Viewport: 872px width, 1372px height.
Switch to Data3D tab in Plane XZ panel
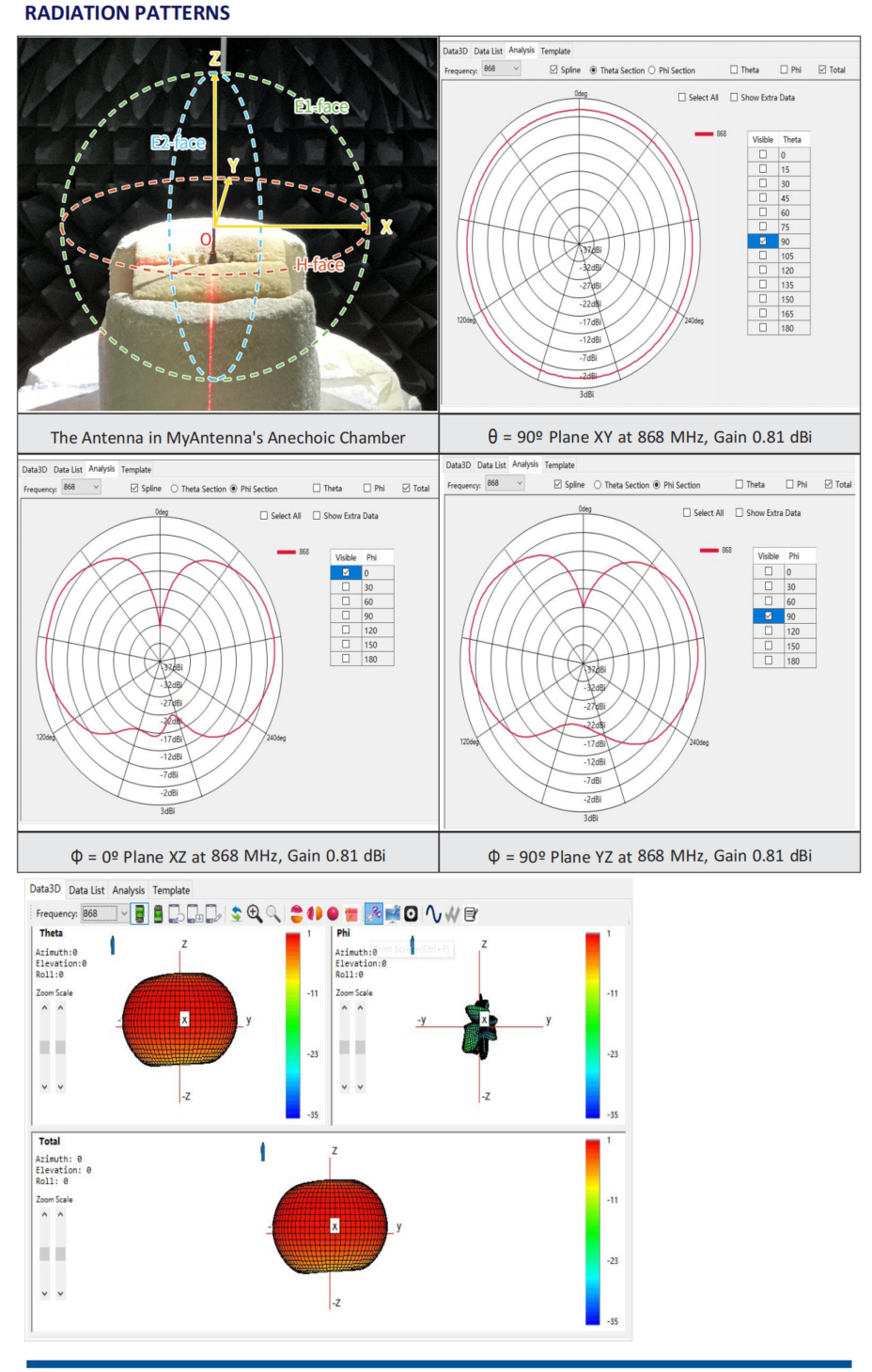35,470
